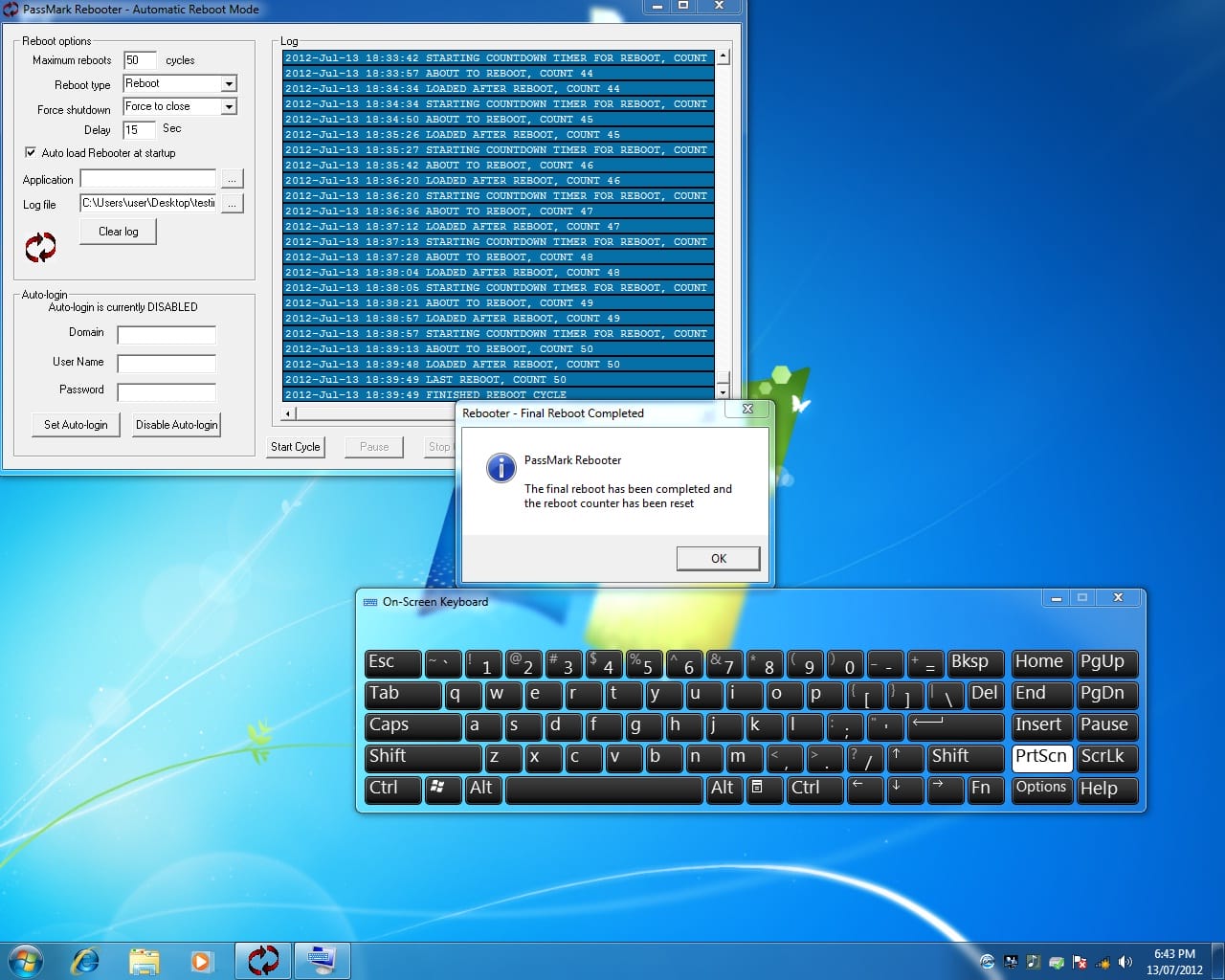Expand the Force shutdown dropdown
The width and height of the screenshot is (1225, 980).
229,107
